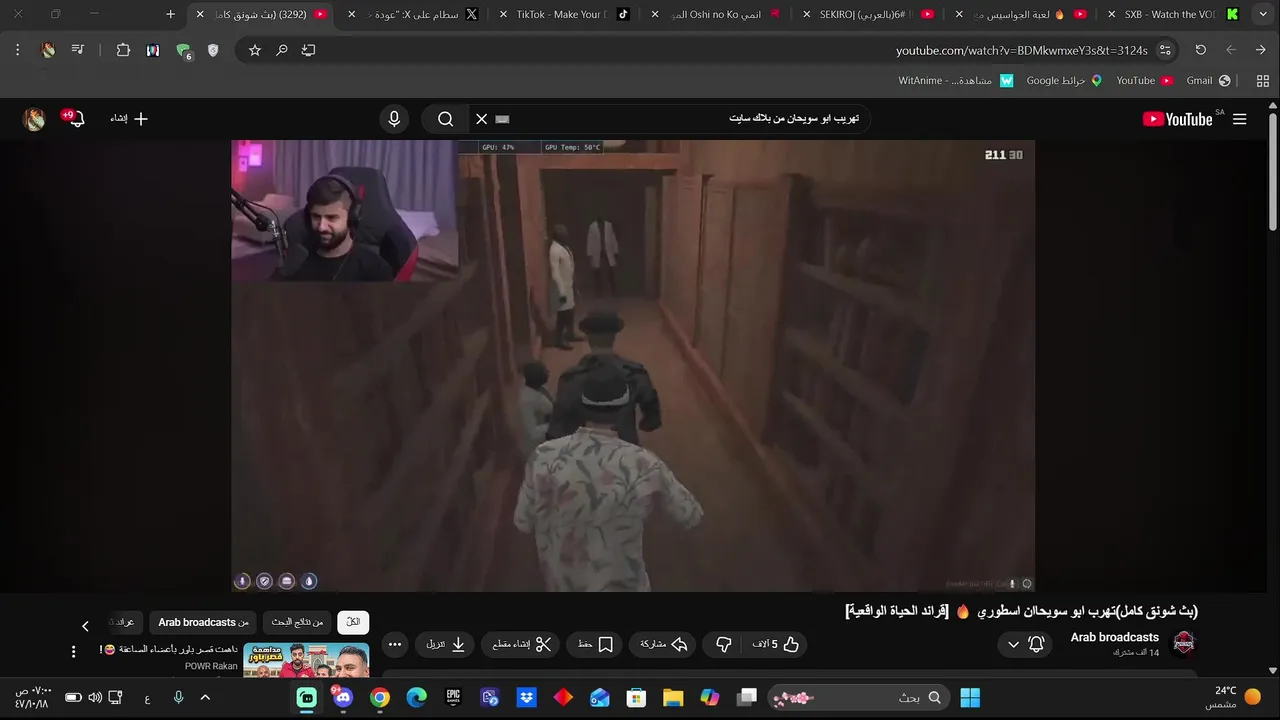The image size is (1280, 720).
Task: Open Chrome from the taskbar
Action: 380,698
